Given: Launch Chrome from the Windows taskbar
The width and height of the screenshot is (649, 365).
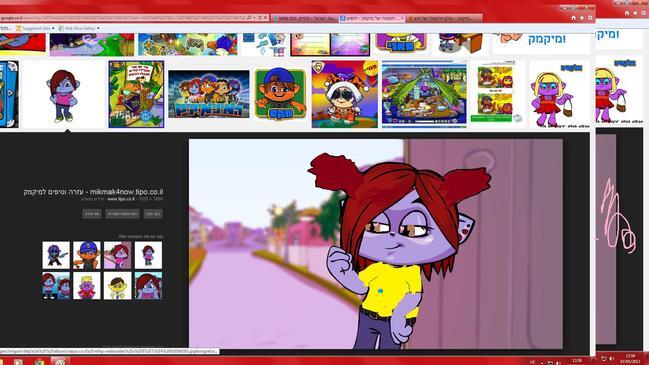Looking at the screenshot, I should click(39, 362).
